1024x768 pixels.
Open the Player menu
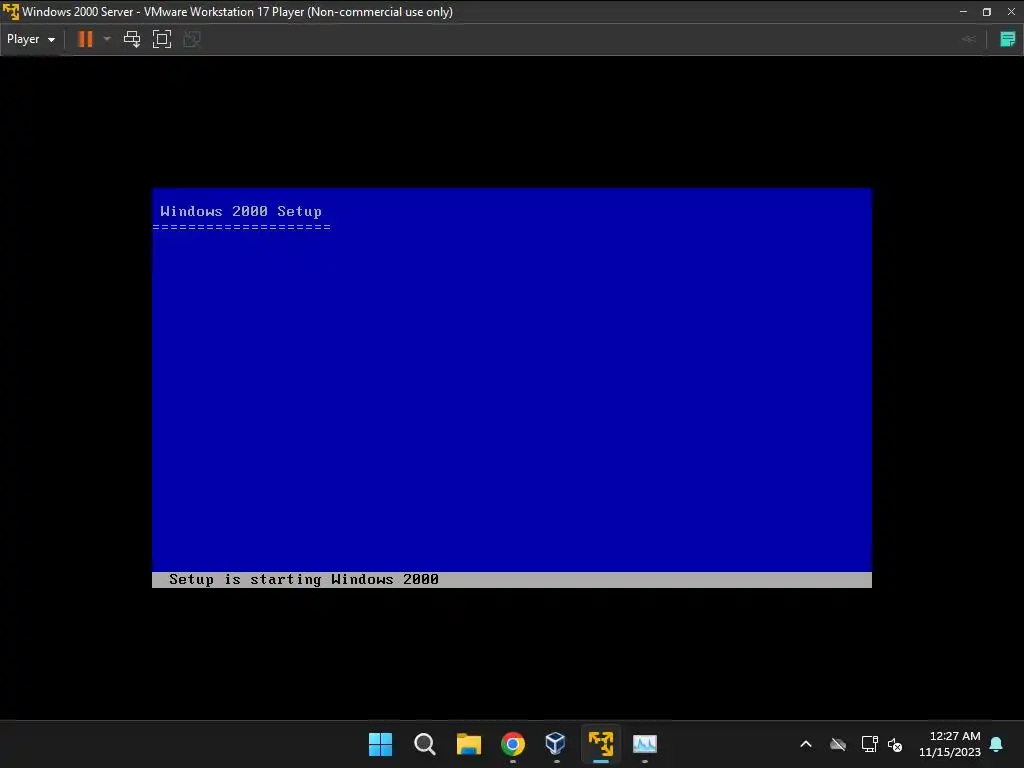[31, 39]
